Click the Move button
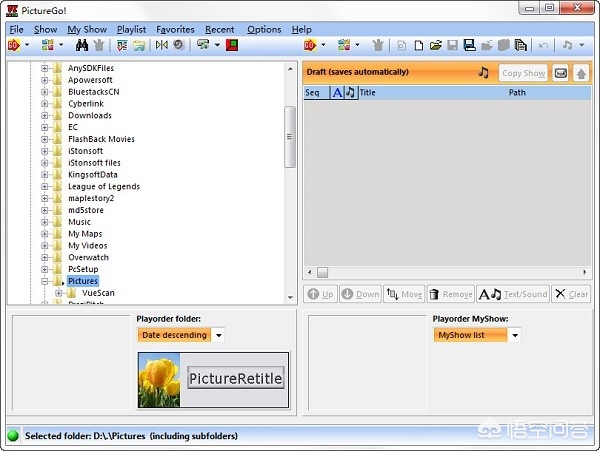 tap(404, 294)
